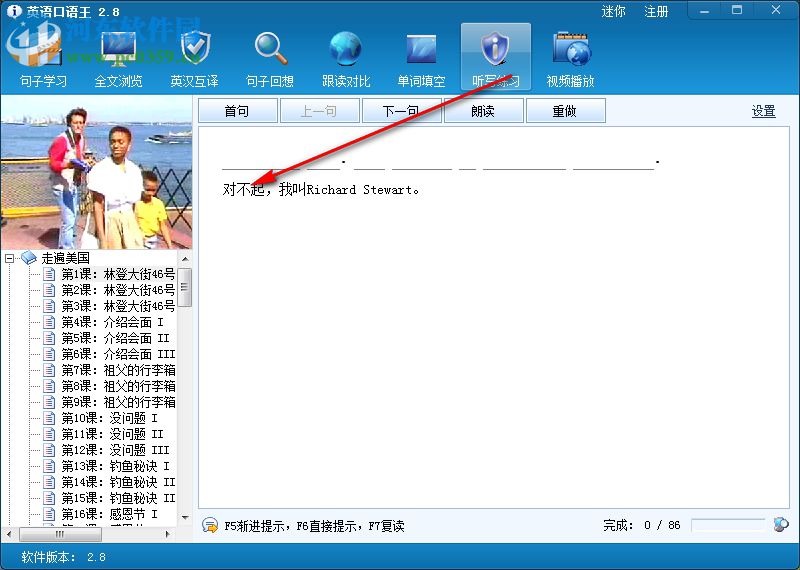Redo the exercise with 重做
The height and width of the screenshot is (570, 800).
pos(566,111)
